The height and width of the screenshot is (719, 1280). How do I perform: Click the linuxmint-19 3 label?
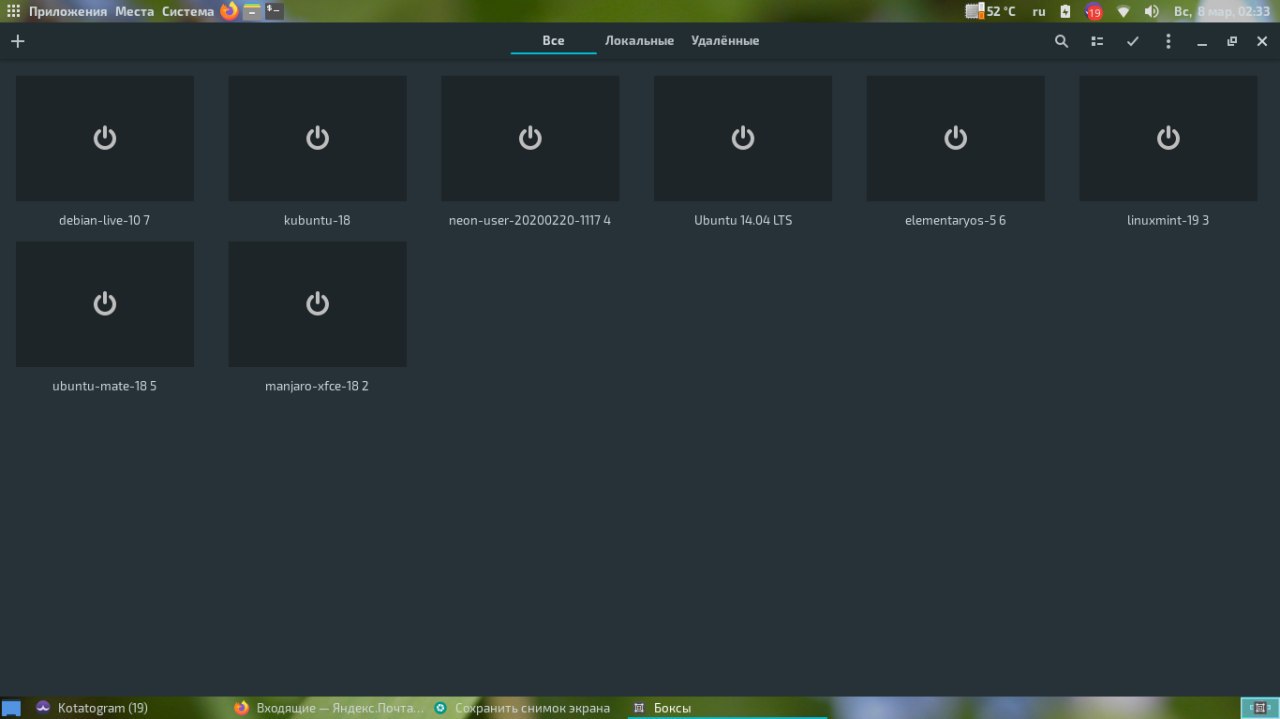click(1168, 220)
